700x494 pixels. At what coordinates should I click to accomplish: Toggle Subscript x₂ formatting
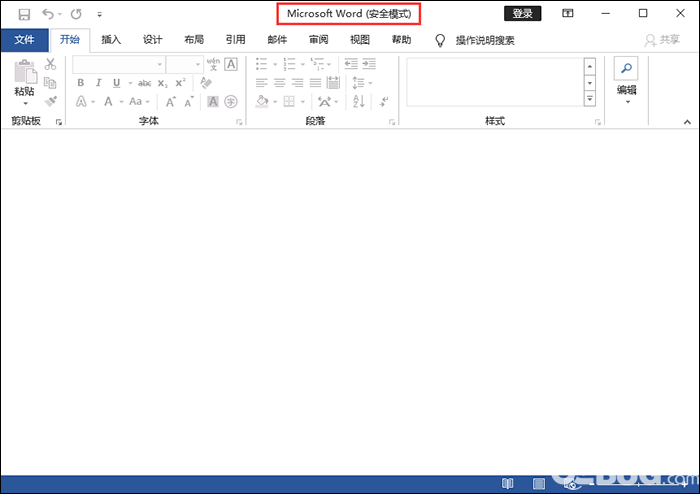(162, 83)
